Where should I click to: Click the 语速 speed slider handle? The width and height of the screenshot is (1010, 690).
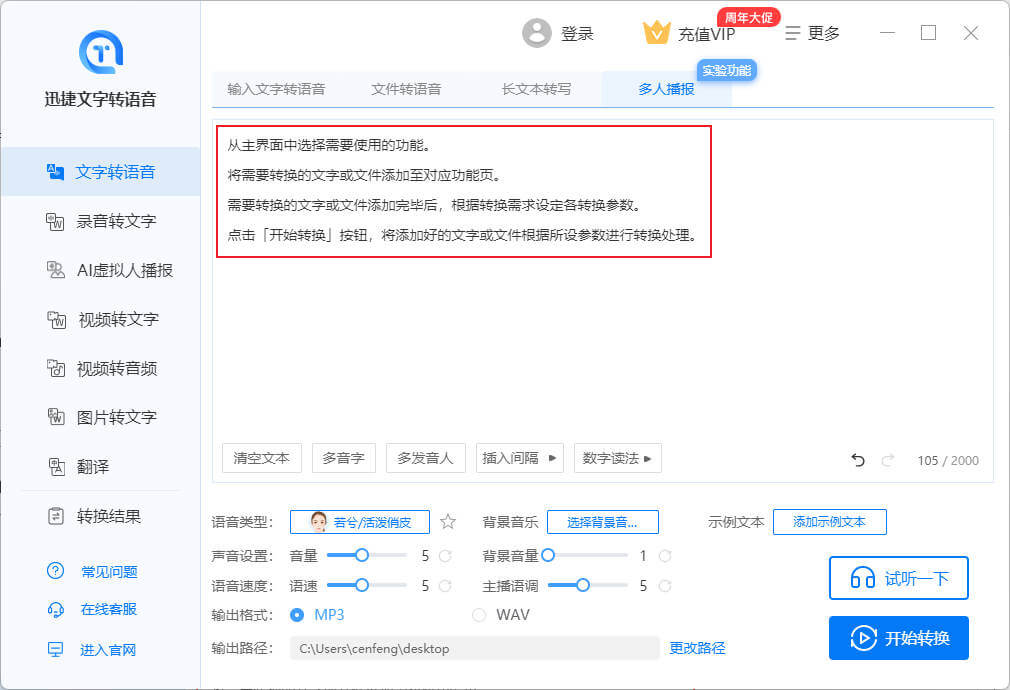tap(362, 585)
